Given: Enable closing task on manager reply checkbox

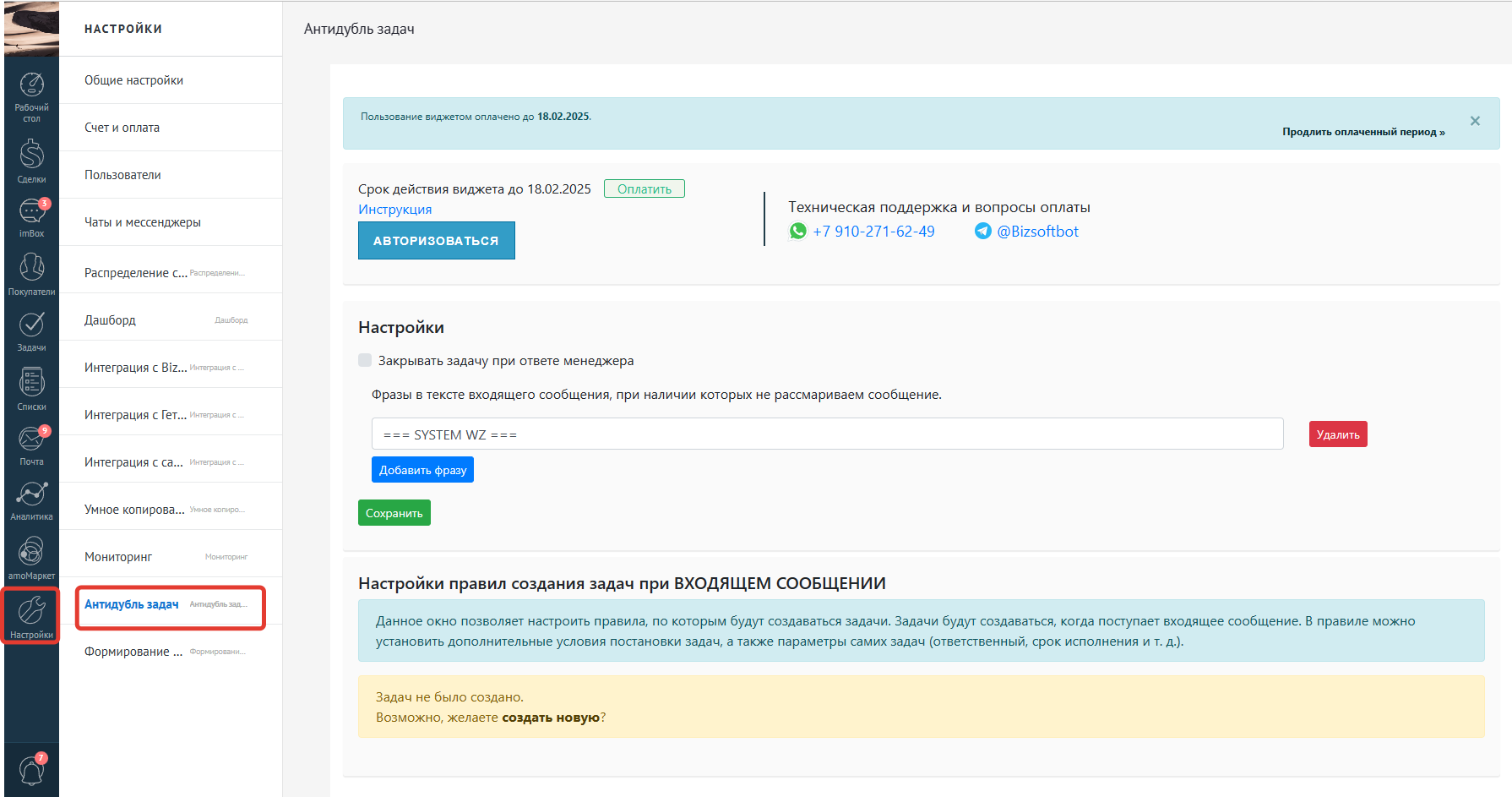Looking at the screenshot, I should click(365, 360).
